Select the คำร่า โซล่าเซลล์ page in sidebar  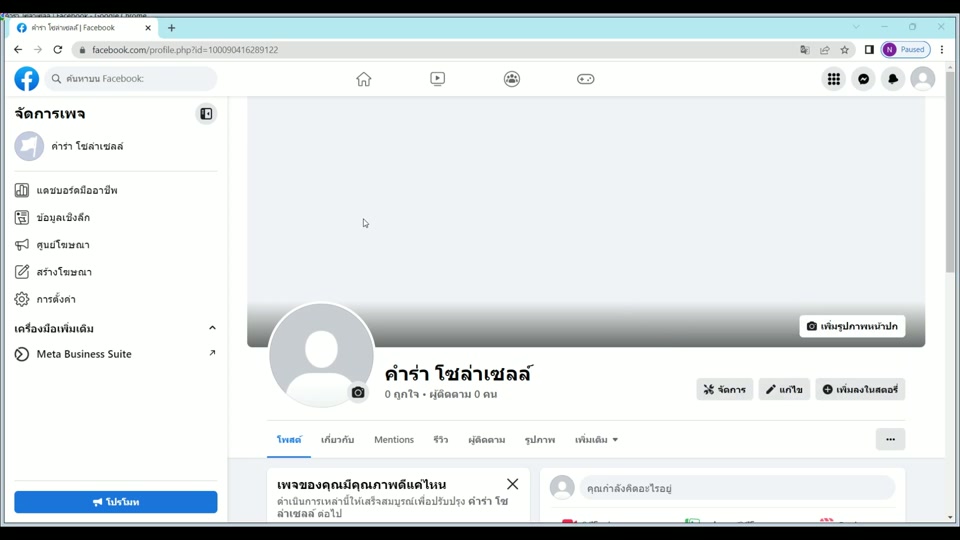(x=116, y=146)
